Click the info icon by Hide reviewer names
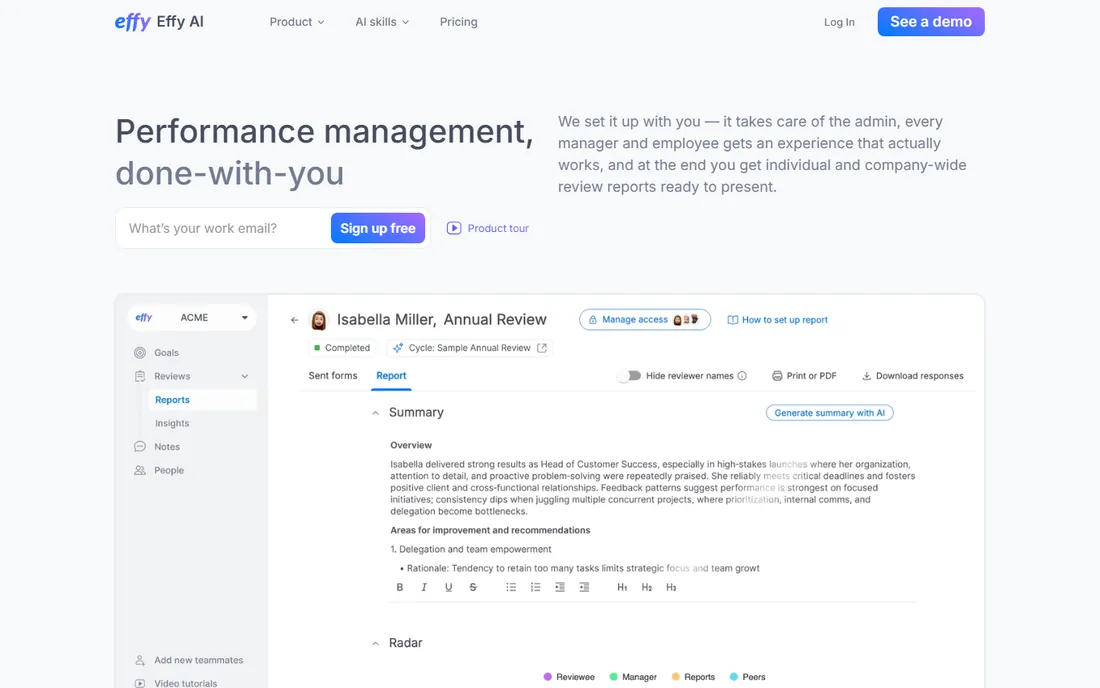This screenshot has height=688, width=1100. click(742, 376)
